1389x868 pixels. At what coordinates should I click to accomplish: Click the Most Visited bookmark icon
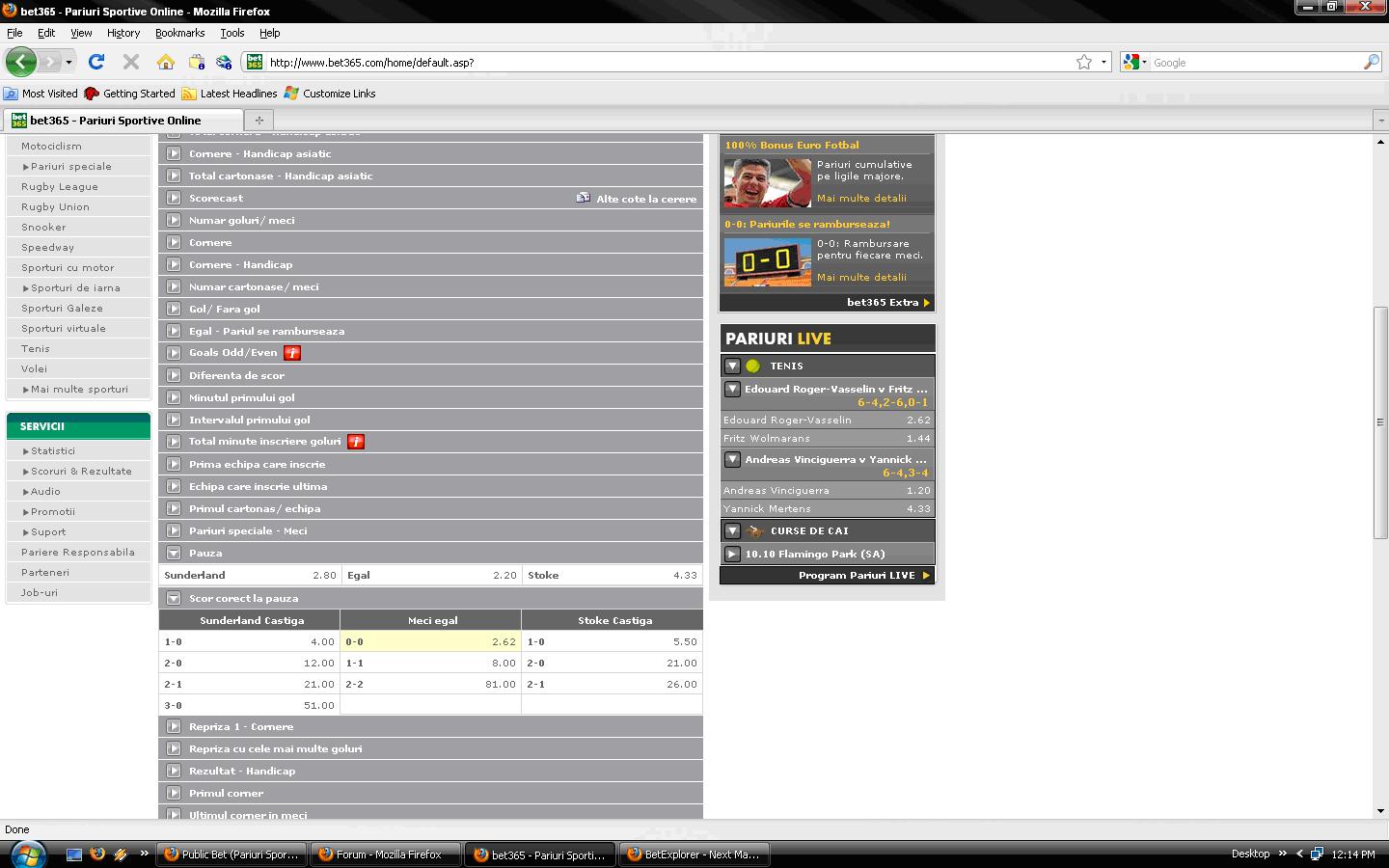pyautogui.click(x=11, y=94)
